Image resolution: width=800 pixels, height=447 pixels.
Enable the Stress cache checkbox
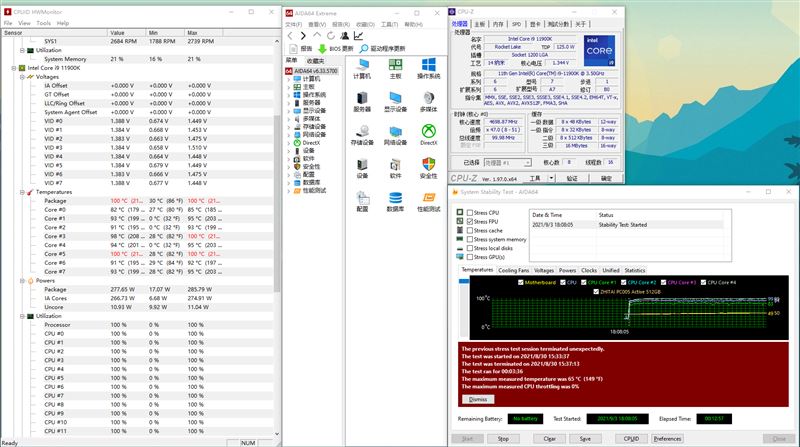pos(470,231)
